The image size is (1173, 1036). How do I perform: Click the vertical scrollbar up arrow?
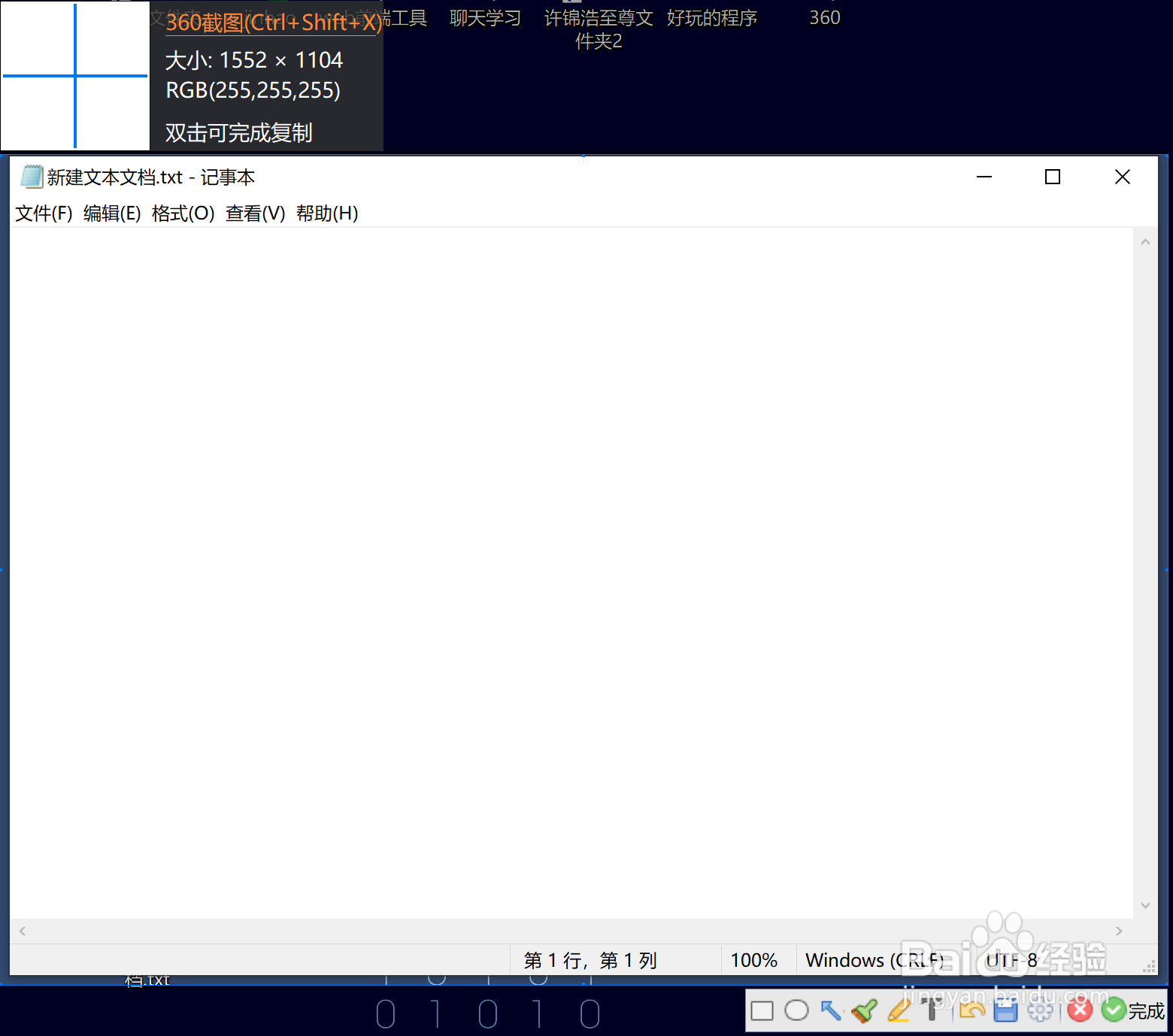pos(1145,241)
